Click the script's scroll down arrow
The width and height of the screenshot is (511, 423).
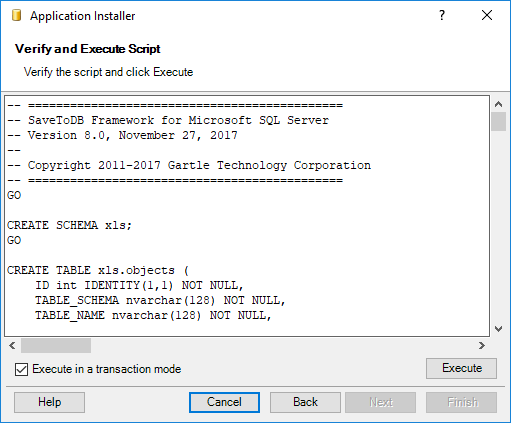(x=498, y=329)
